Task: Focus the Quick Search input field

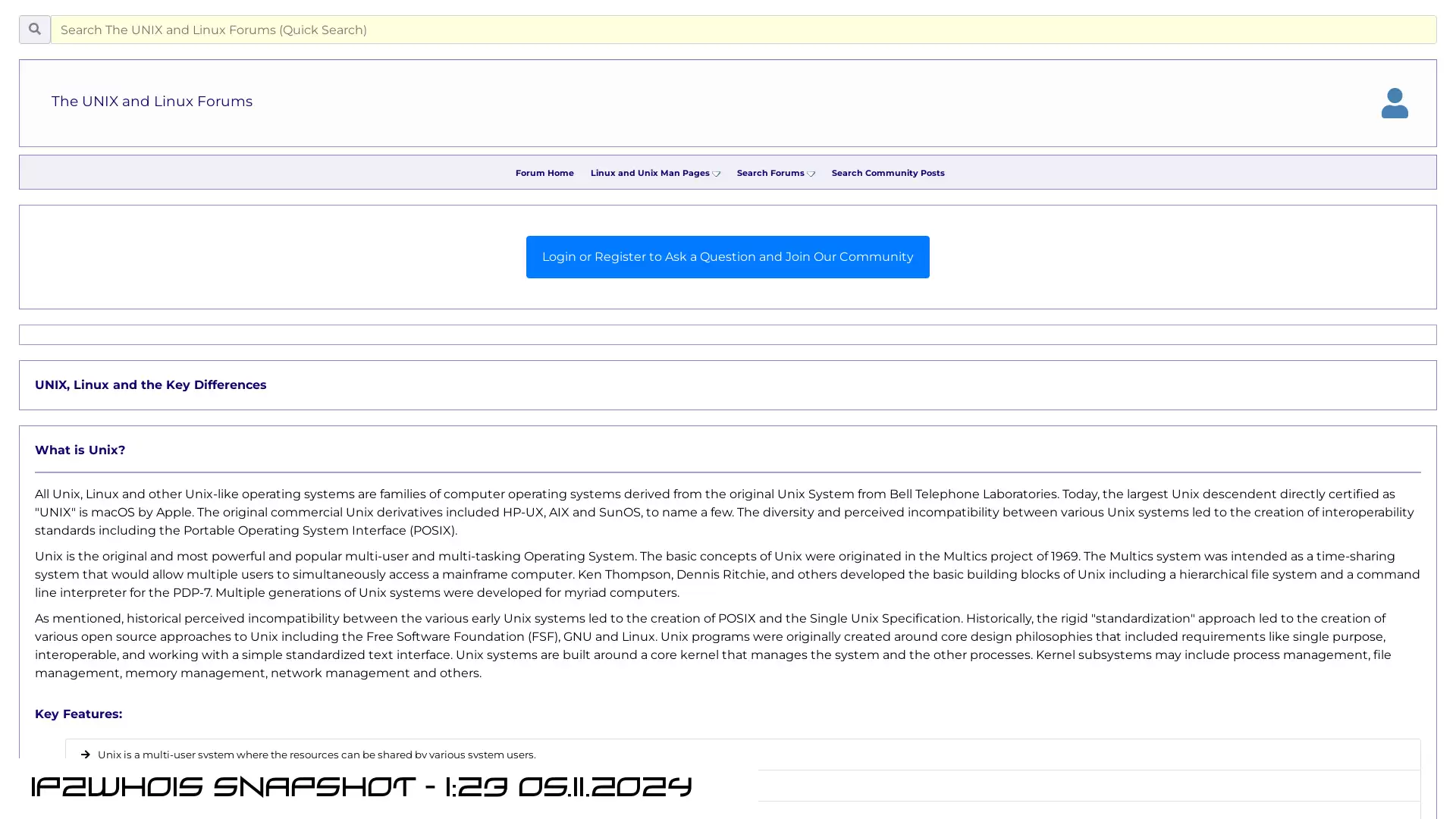Action: point(743,30)
